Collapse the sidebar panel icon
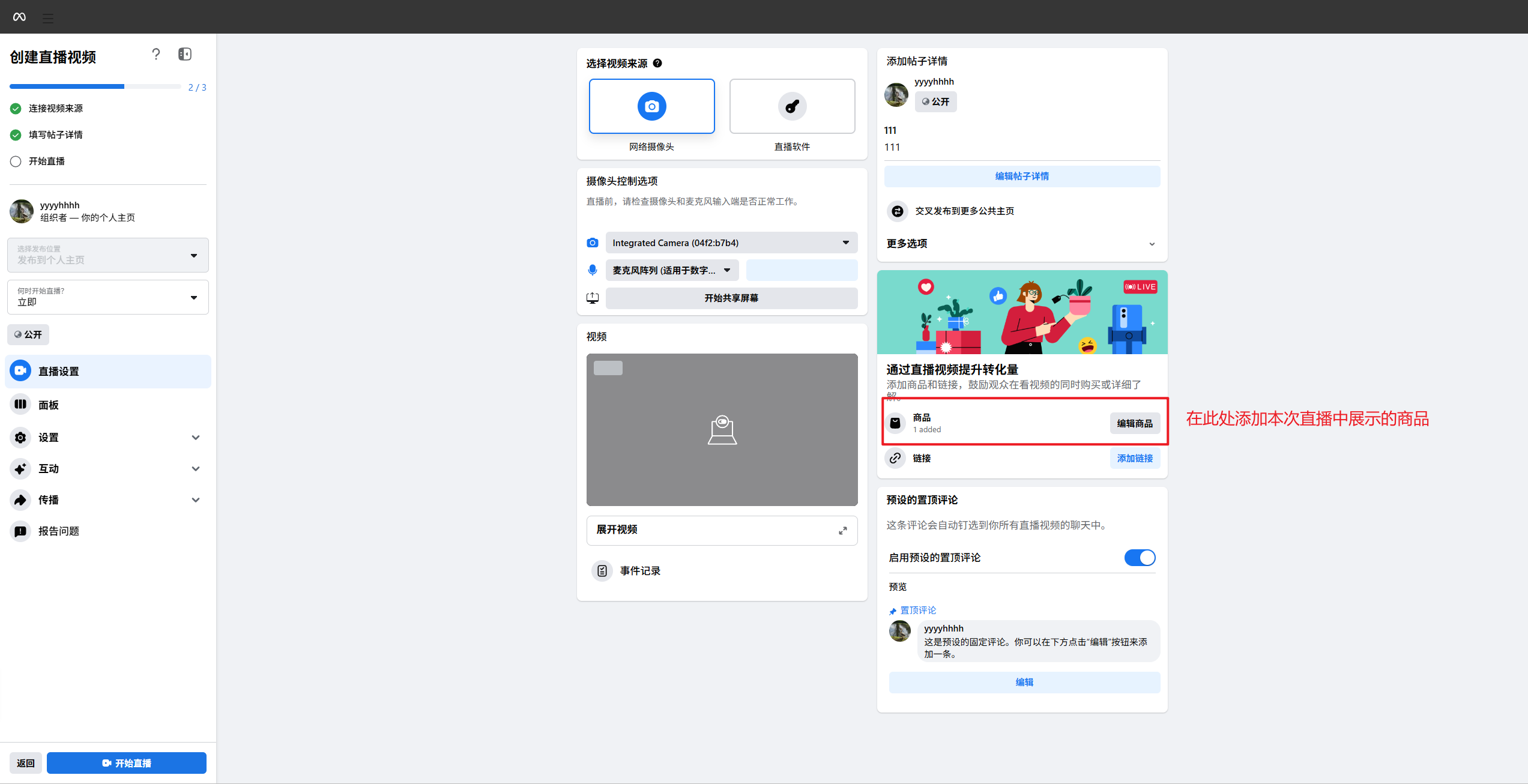1528x784 pixels. [185, 55]
